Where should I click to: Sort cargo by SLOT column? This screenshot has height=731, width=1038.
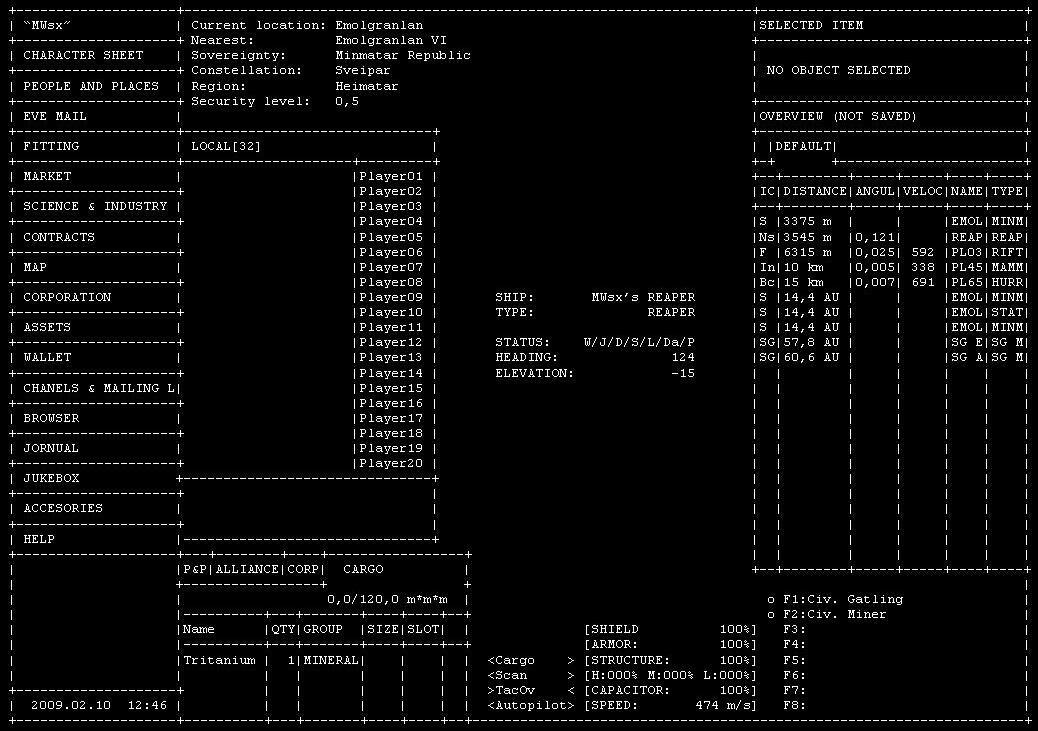(424, 629)
